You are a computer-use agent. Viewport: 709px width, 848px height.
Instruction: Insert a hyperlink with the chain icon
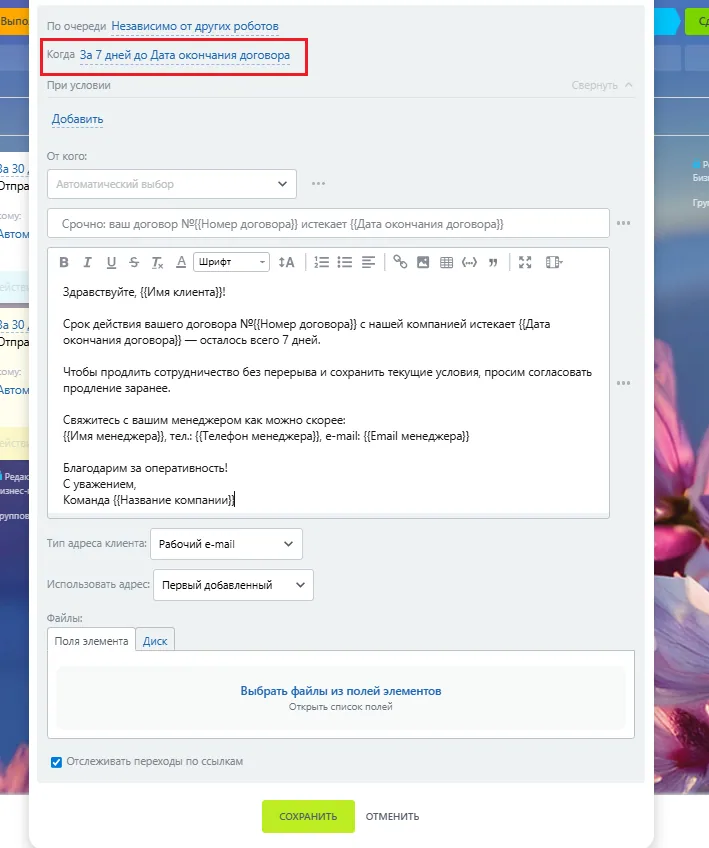[x=400, y=262]
